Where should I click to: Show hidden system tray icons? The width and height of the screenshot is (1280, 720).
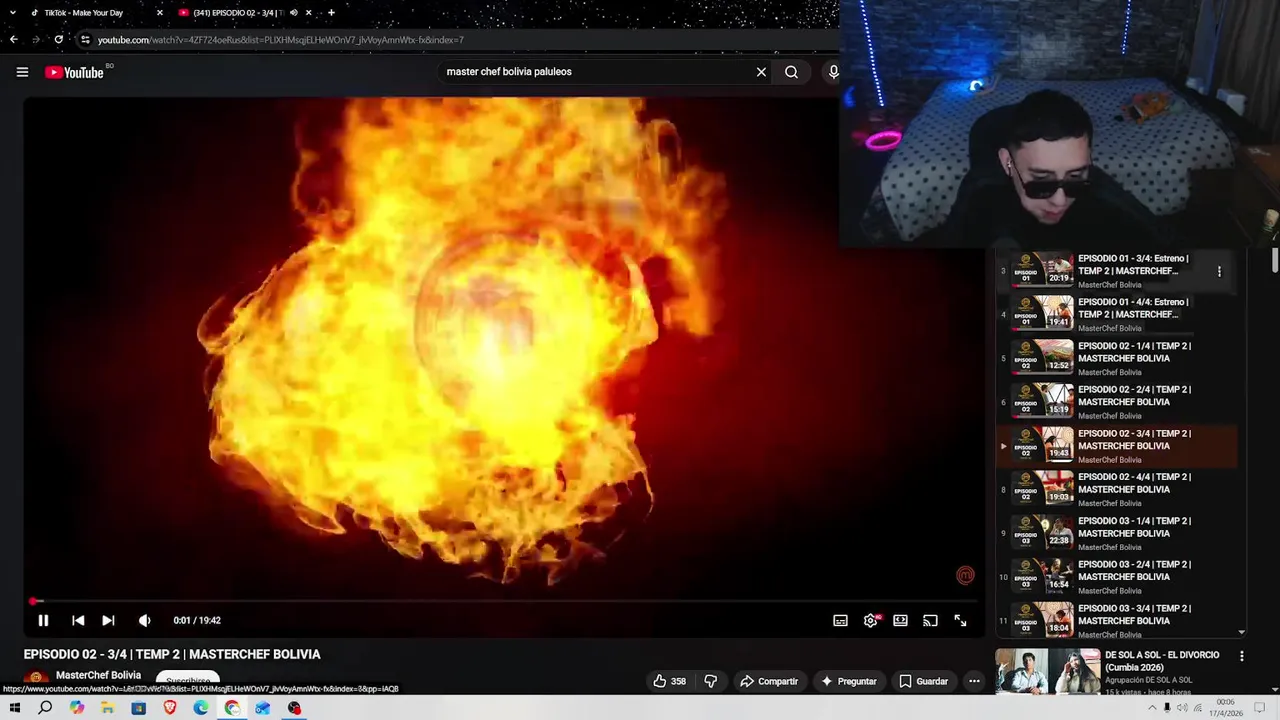(1152, 708)
